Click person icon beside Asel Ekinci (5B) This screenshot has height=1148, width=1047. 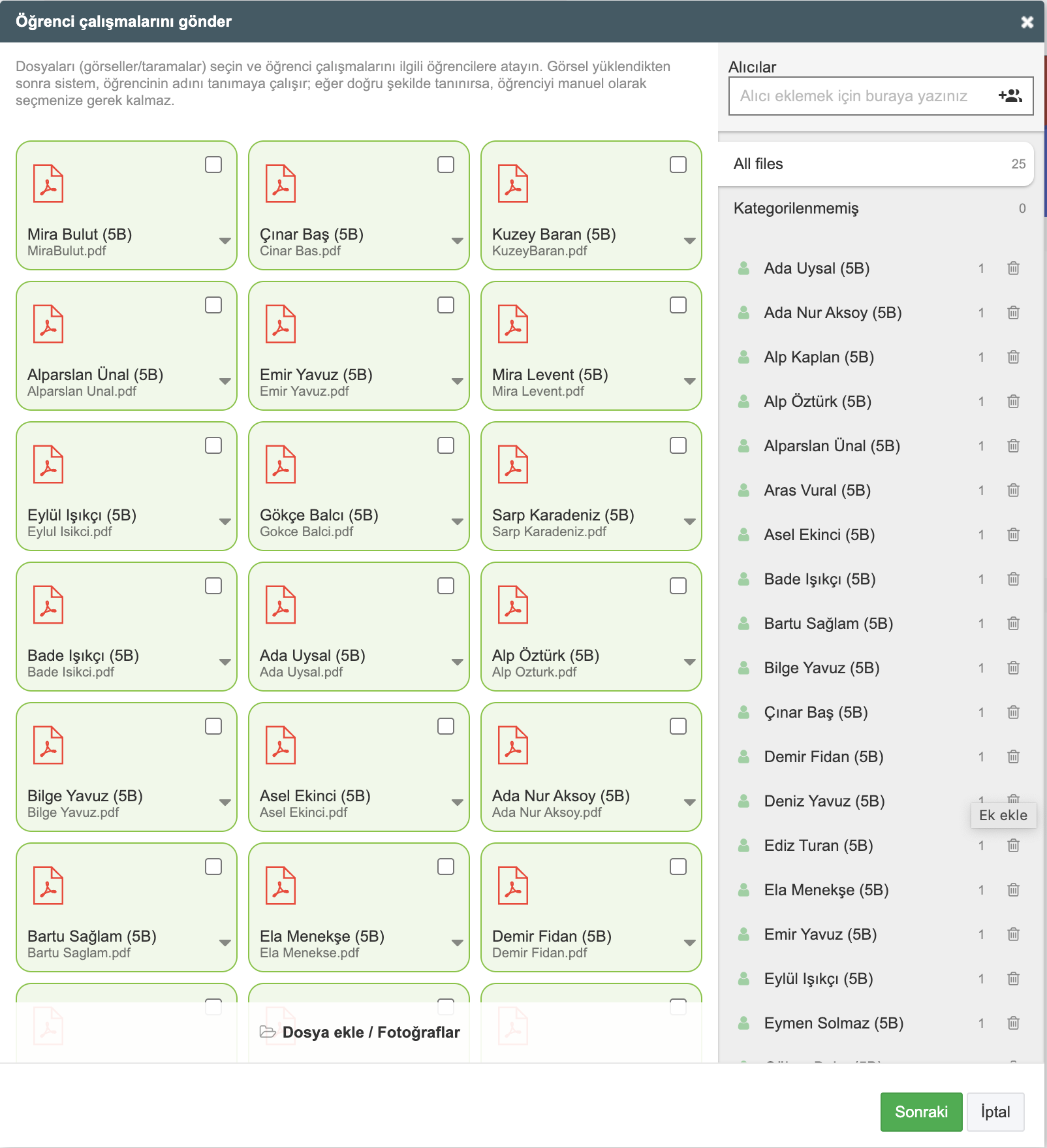coord(743,535)
